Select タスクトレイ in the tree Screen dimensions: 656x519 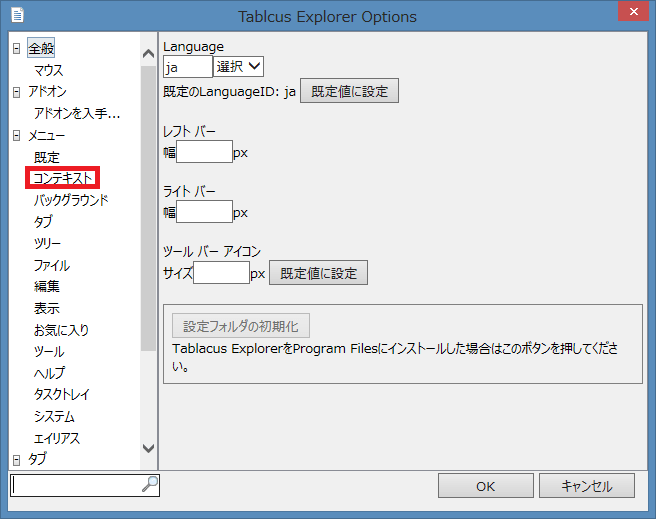click(61, 395)
